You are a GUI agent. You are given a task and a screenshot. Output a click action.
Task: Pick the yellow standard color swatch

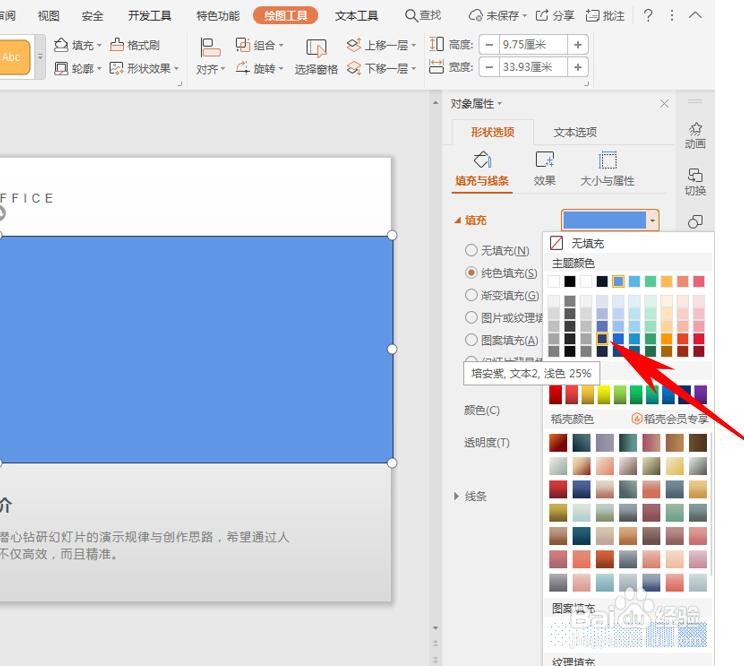(604, 395)
